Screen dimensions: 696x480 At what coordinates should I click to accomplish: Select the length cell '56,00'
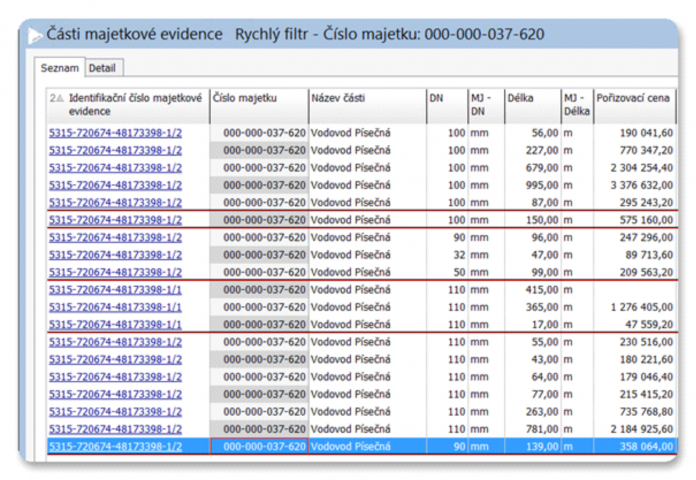[x=533, y=133]
